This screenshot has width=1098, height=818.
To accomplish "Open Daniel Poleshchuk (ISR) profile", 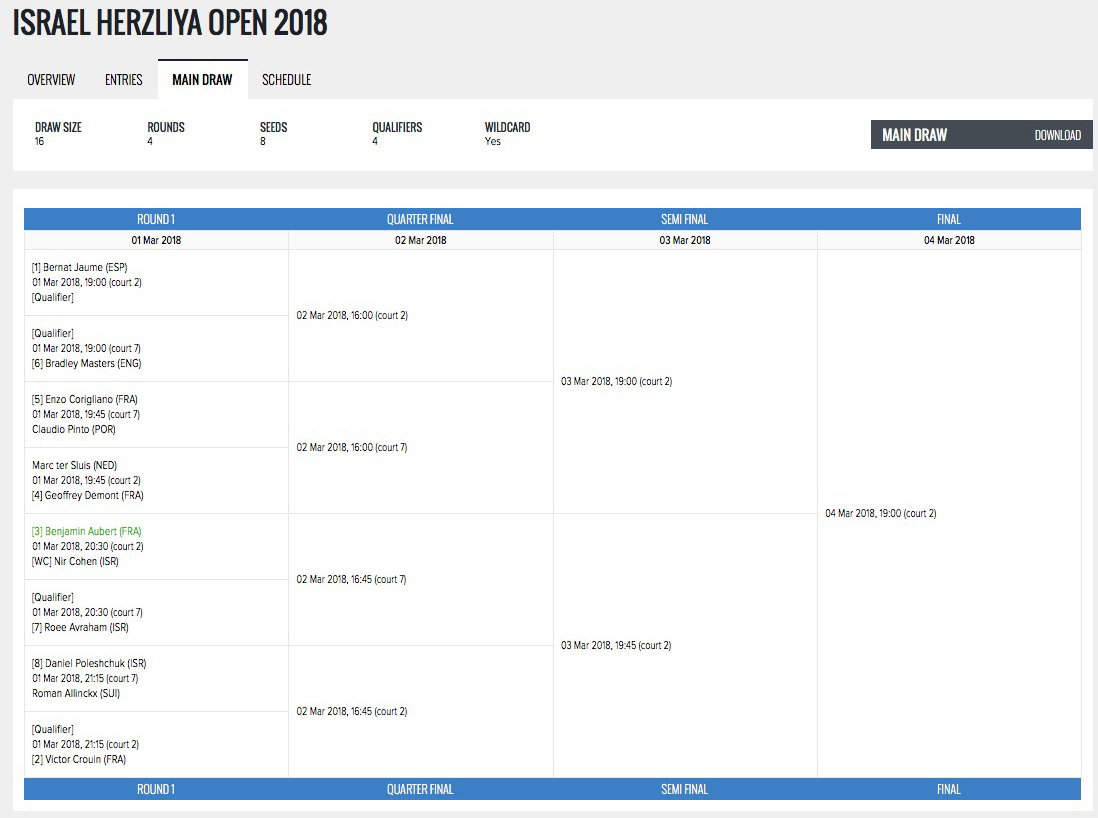I will [89, 664].
